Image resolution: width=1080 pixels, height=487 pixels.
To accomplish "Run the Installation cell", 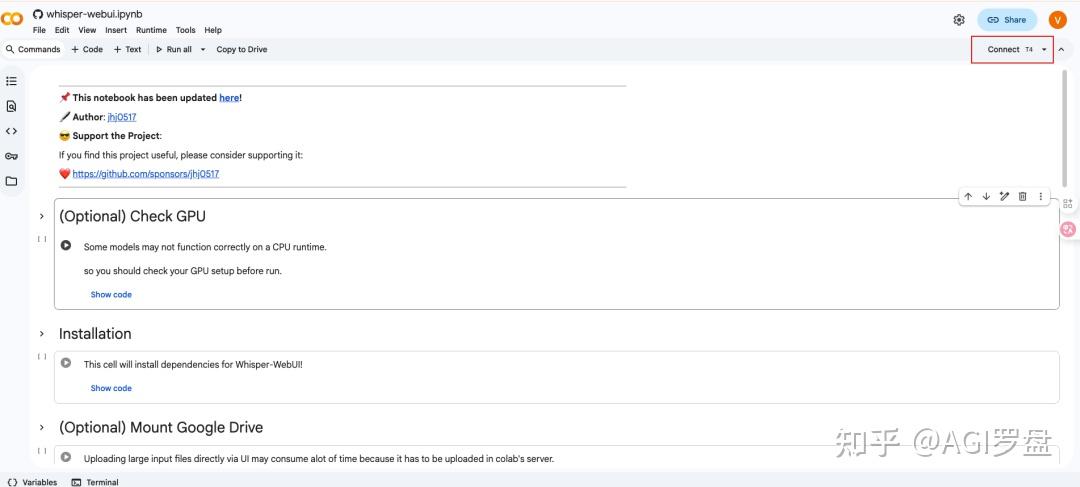I will [x=66, y=363].
